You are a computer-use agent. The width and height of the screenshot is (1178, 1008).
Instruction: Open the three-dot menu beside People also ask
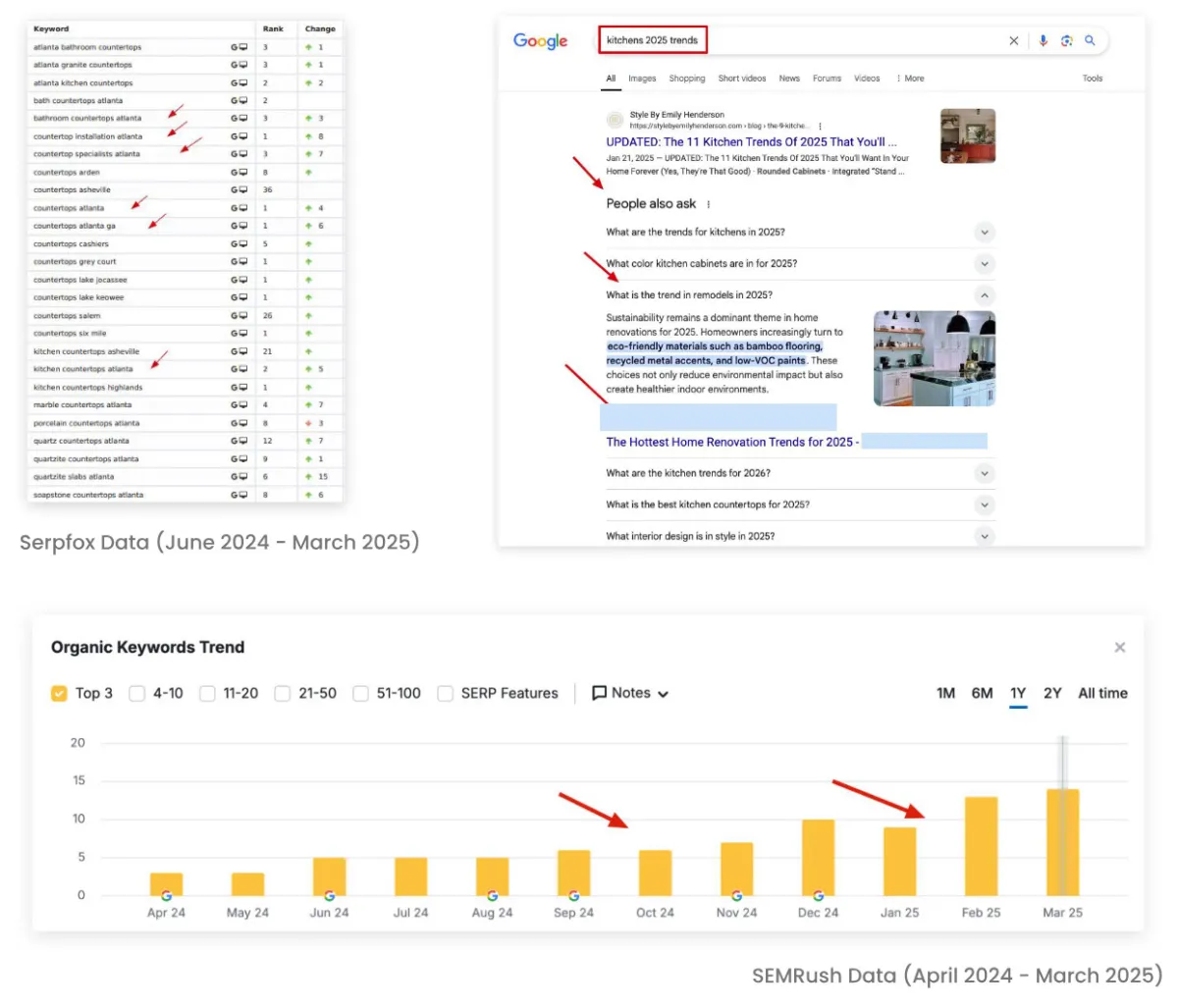(708, 204)
